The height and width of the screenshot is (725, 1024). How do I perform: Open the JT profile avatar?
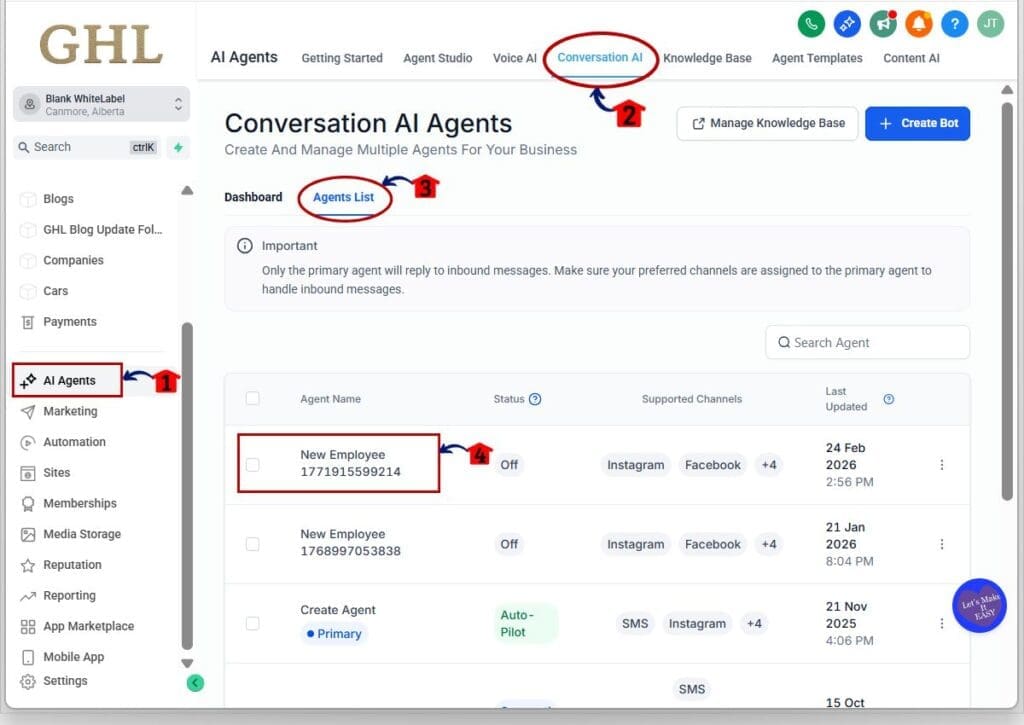pyautogui.click(x=989, y=23)
